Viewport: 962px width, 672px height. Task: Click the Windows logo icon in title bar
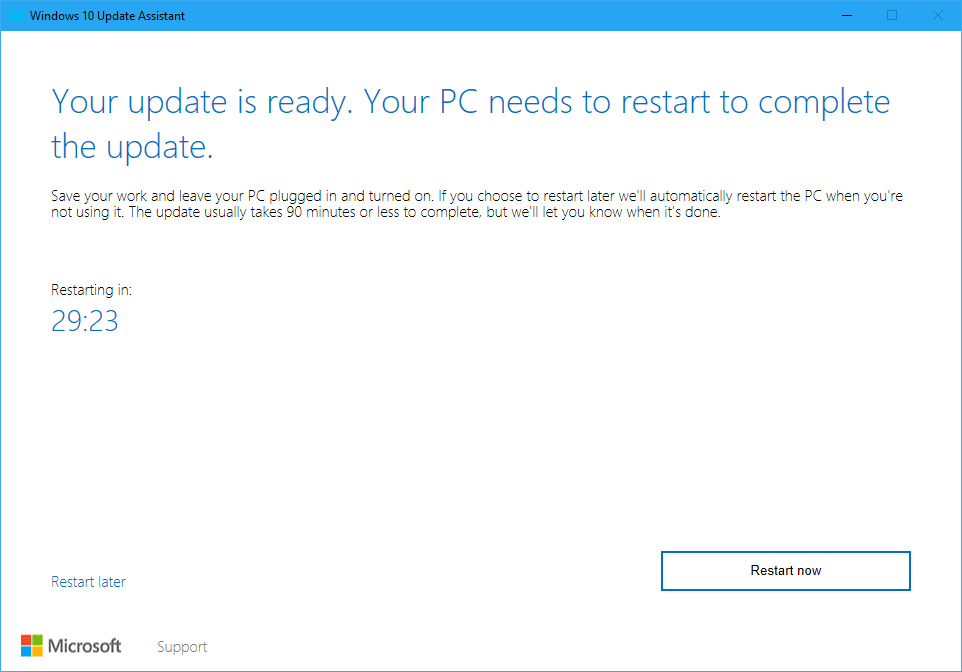[x=16, y=16]
